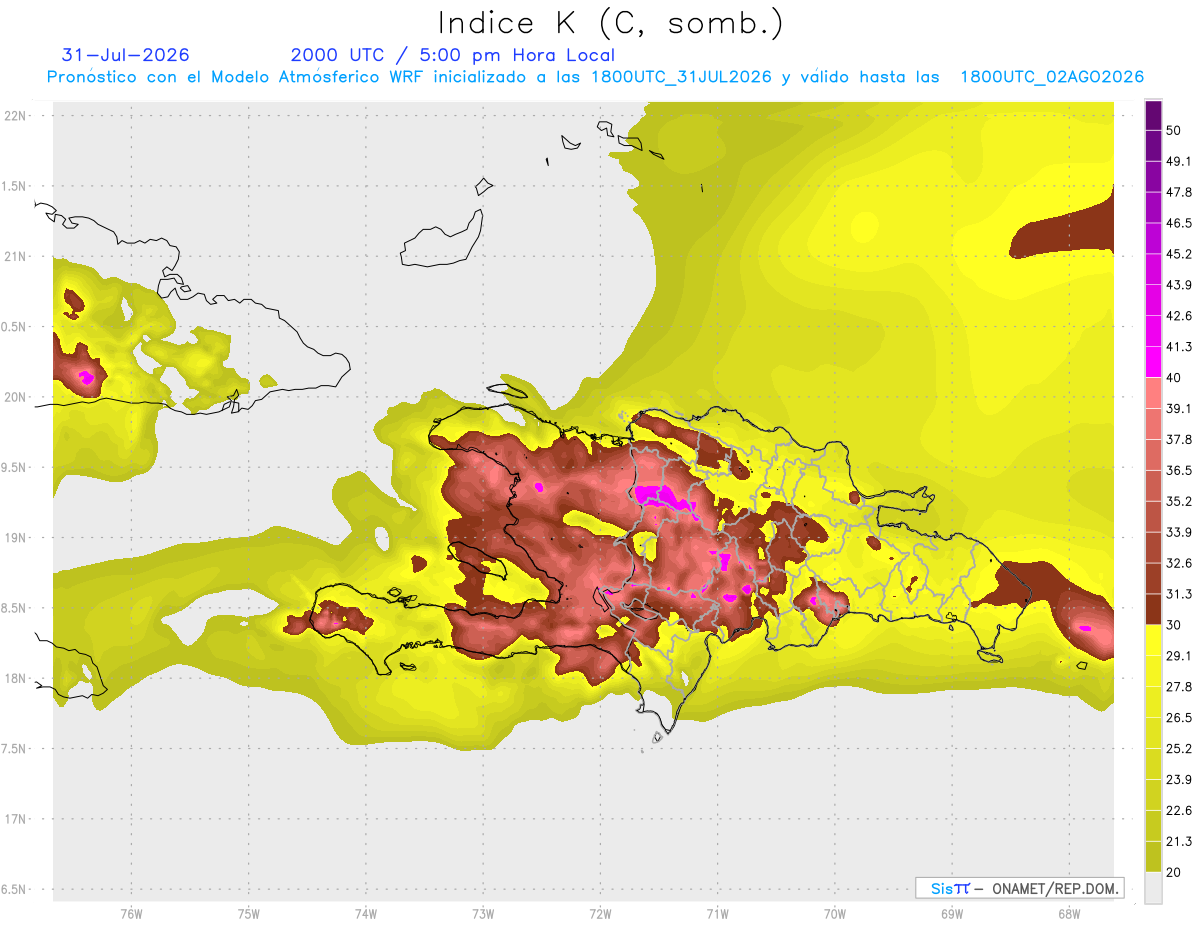
Task: Click the "1800UTC_02AGO2026" valid-until timestamp
Action: coord(1052,77)
